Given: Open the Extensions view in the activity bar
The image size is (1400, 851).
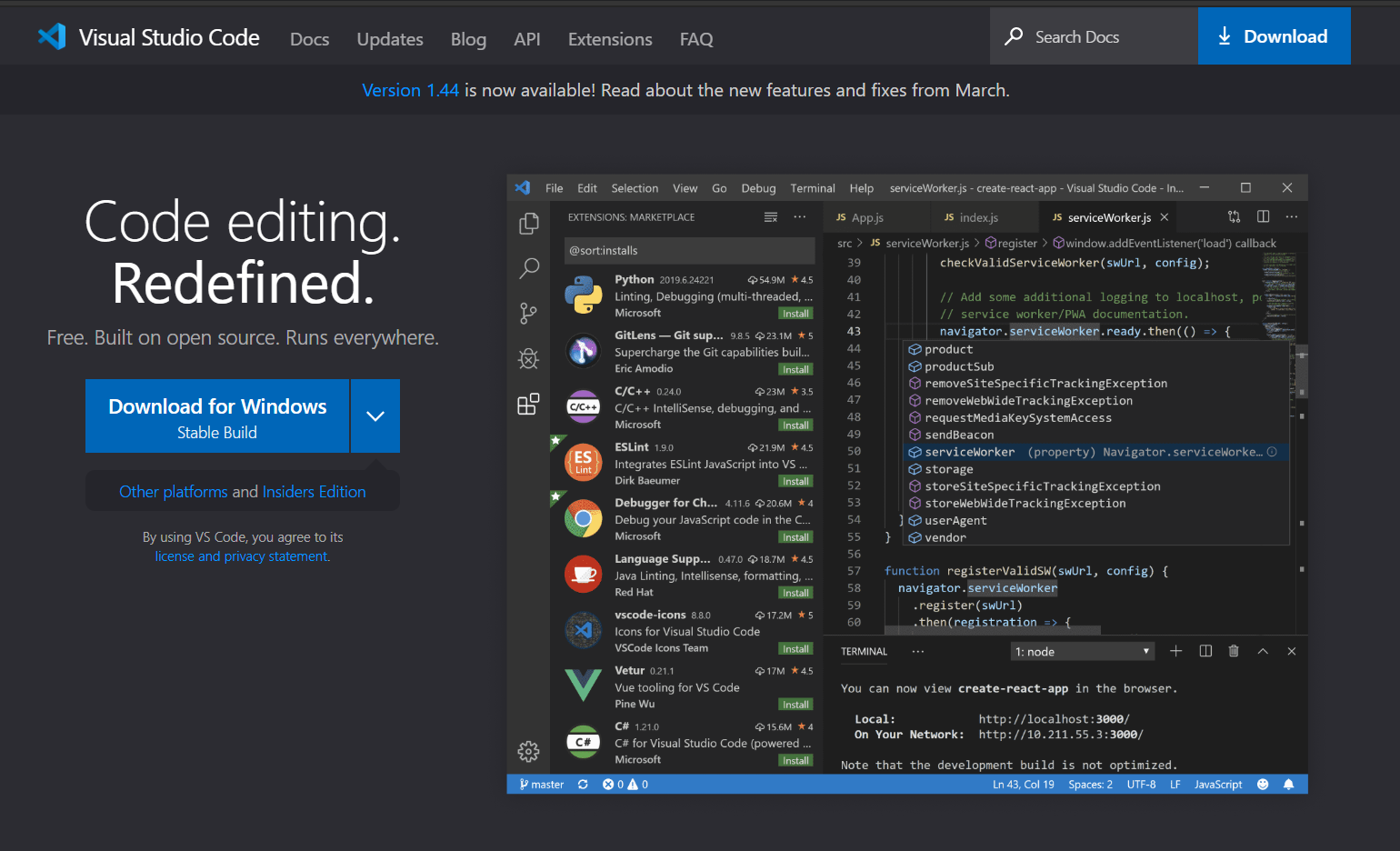Looking at the screenshot, I should tap(528, 404).
